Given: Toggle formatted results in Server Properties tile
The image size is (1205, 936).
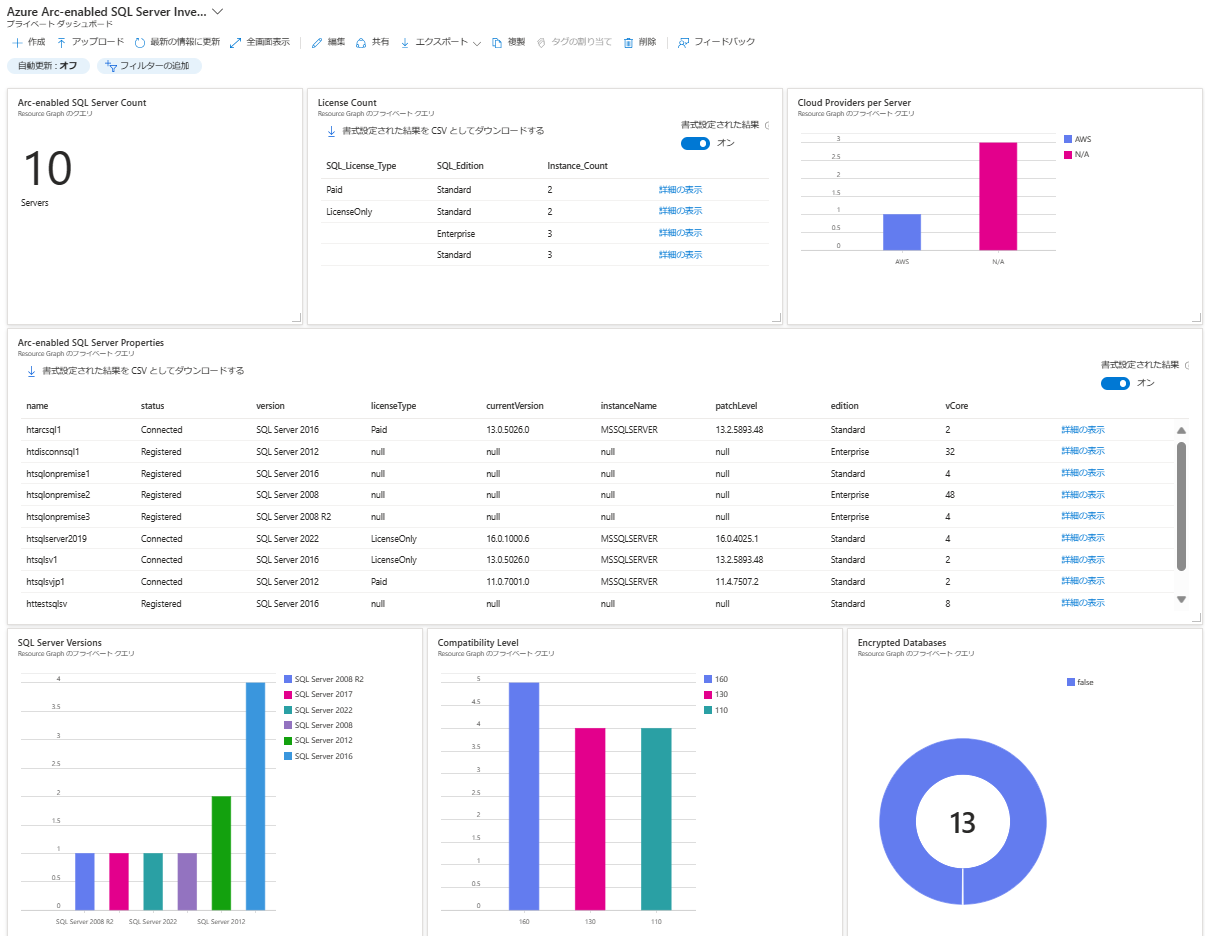Looking at the screenshot, I should click(x=1115, y=383).
